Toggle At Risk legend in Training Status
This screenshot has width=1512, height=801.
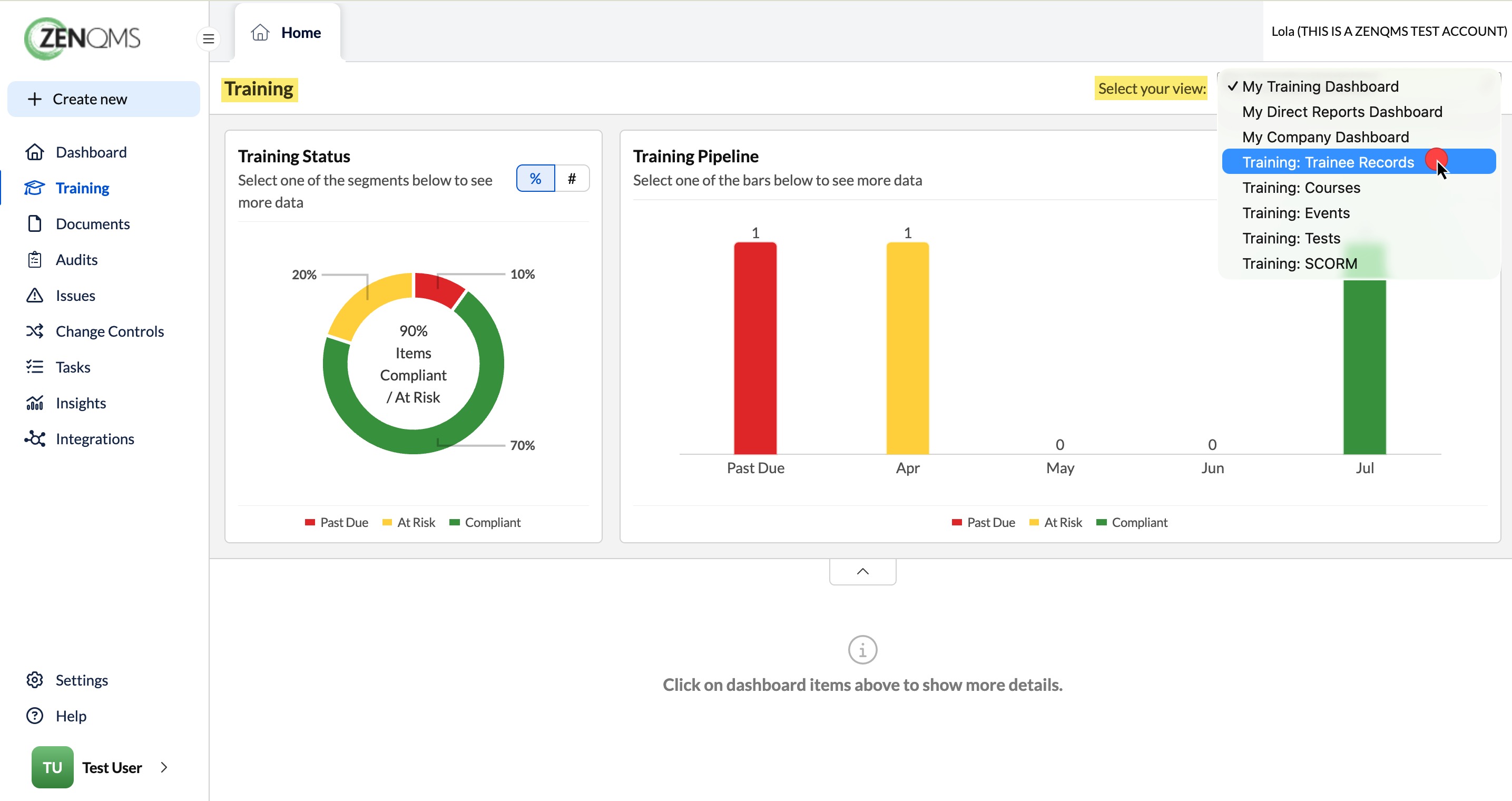pyautogui.click(x=408, y=522)
